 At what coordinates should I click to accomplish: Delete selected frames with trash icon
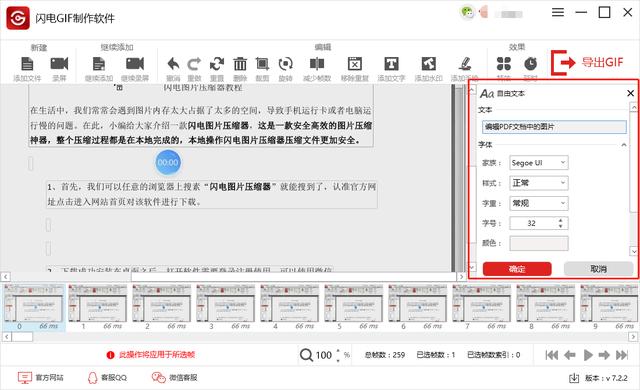click(x=240, y=64)
